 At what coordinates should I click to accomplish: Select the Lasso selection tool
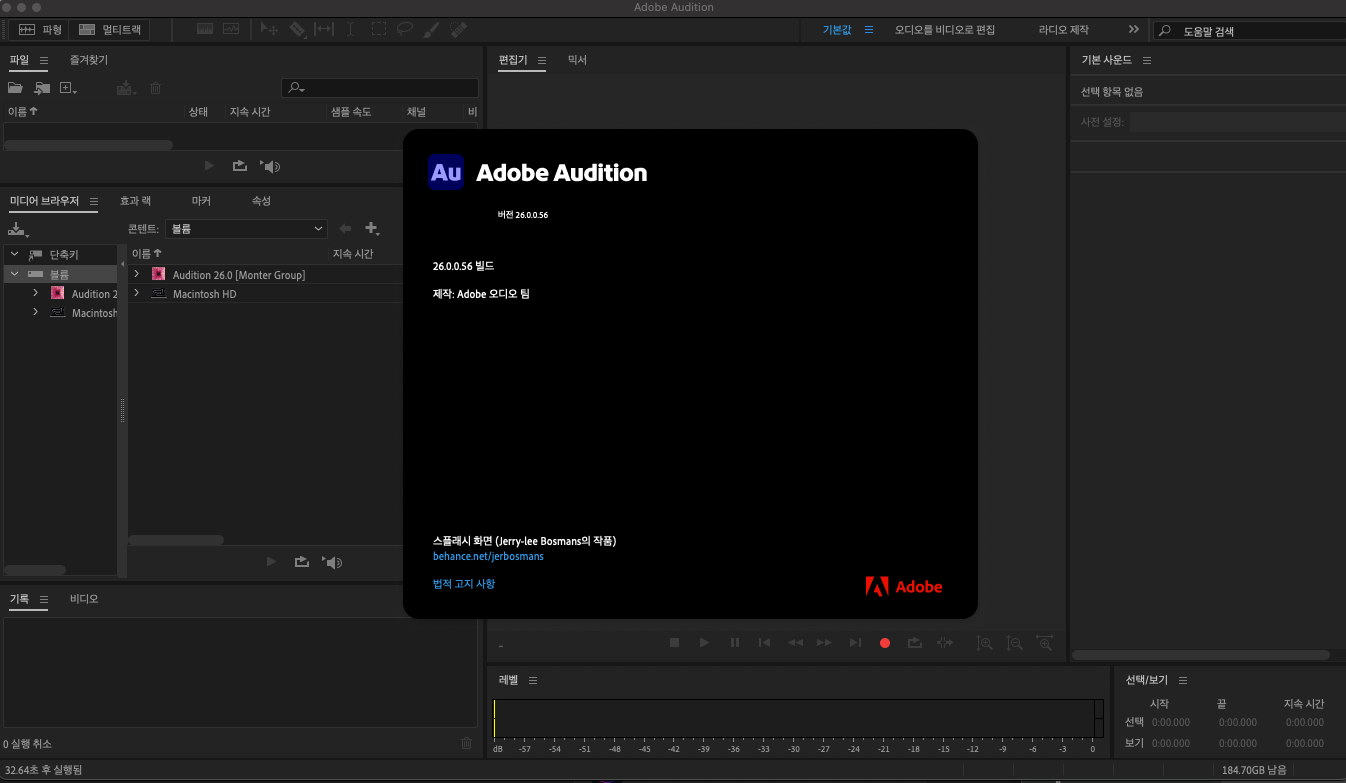405,30
